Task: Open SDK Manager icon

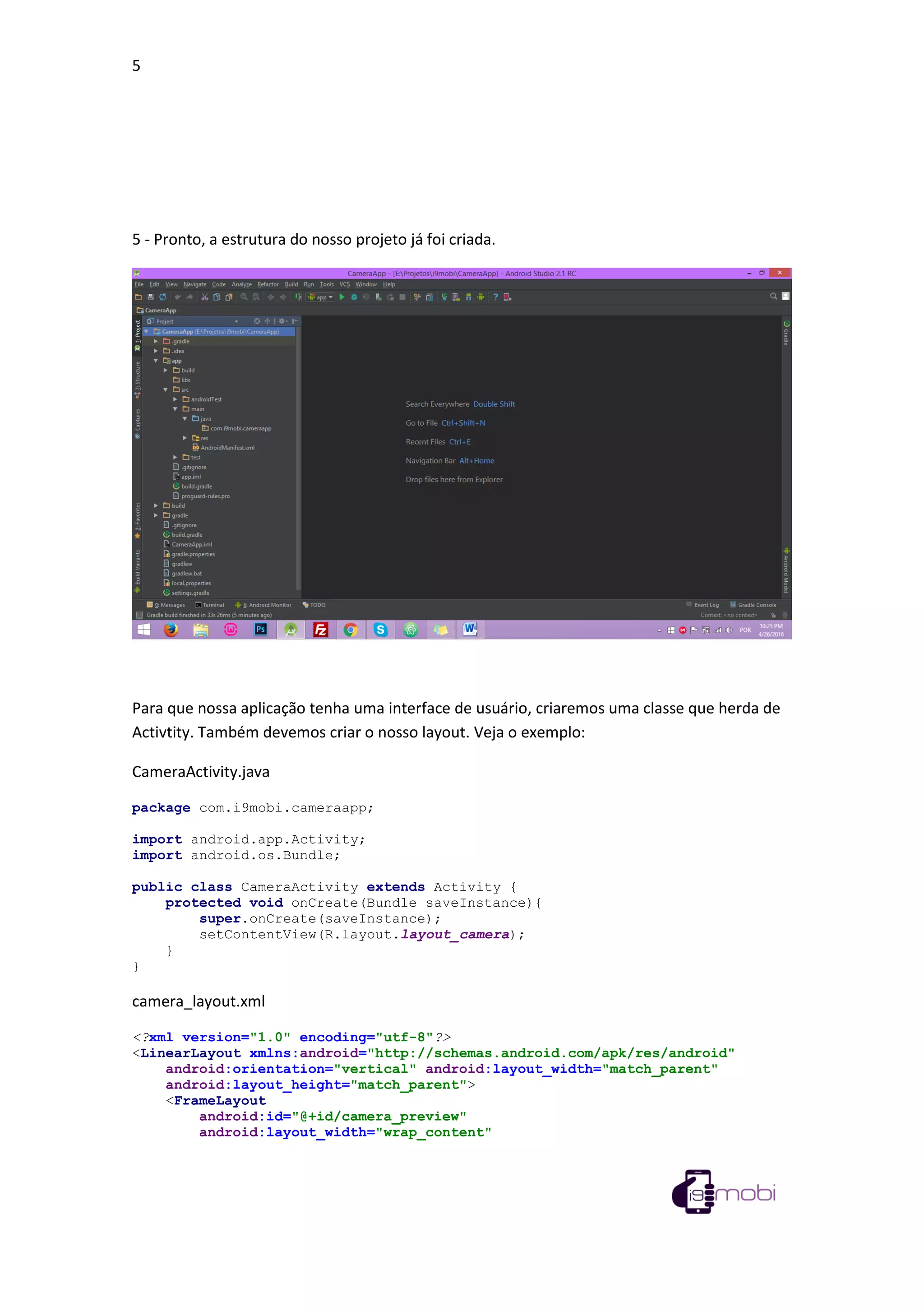Action: [x=469, y=297]
